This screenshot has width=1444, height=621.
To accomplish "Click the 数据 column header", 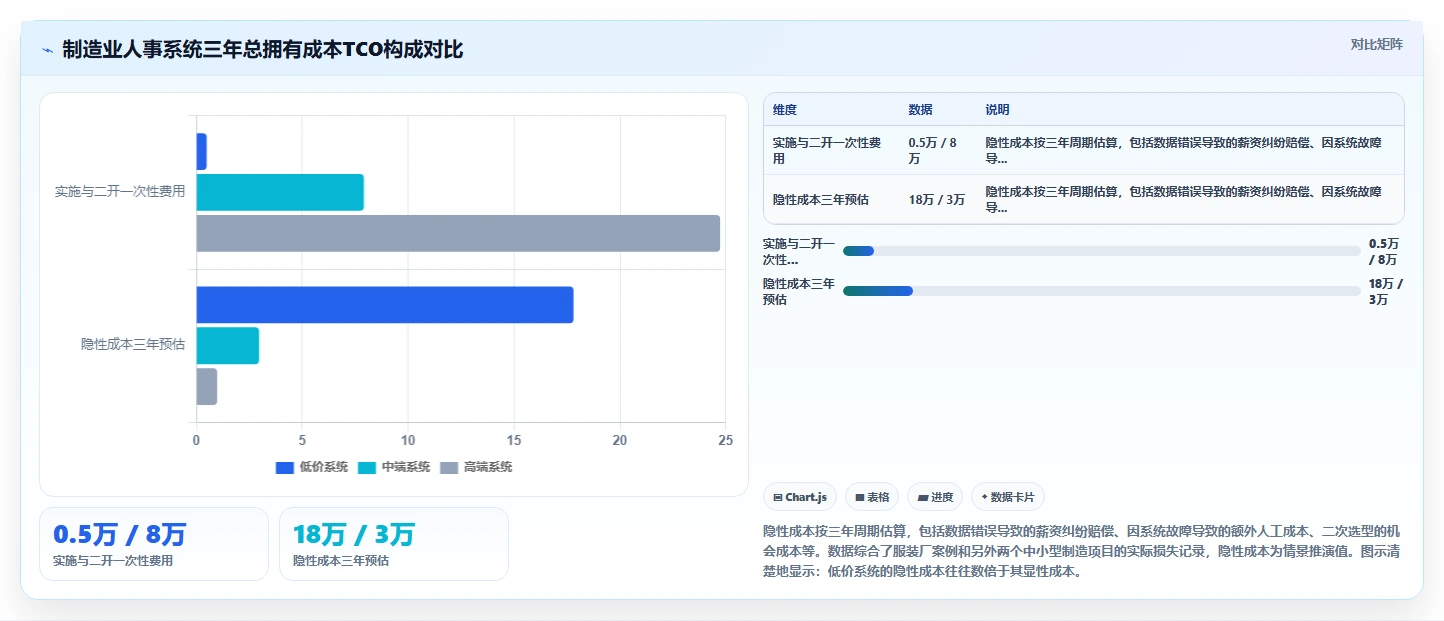I will pos(920,110).
